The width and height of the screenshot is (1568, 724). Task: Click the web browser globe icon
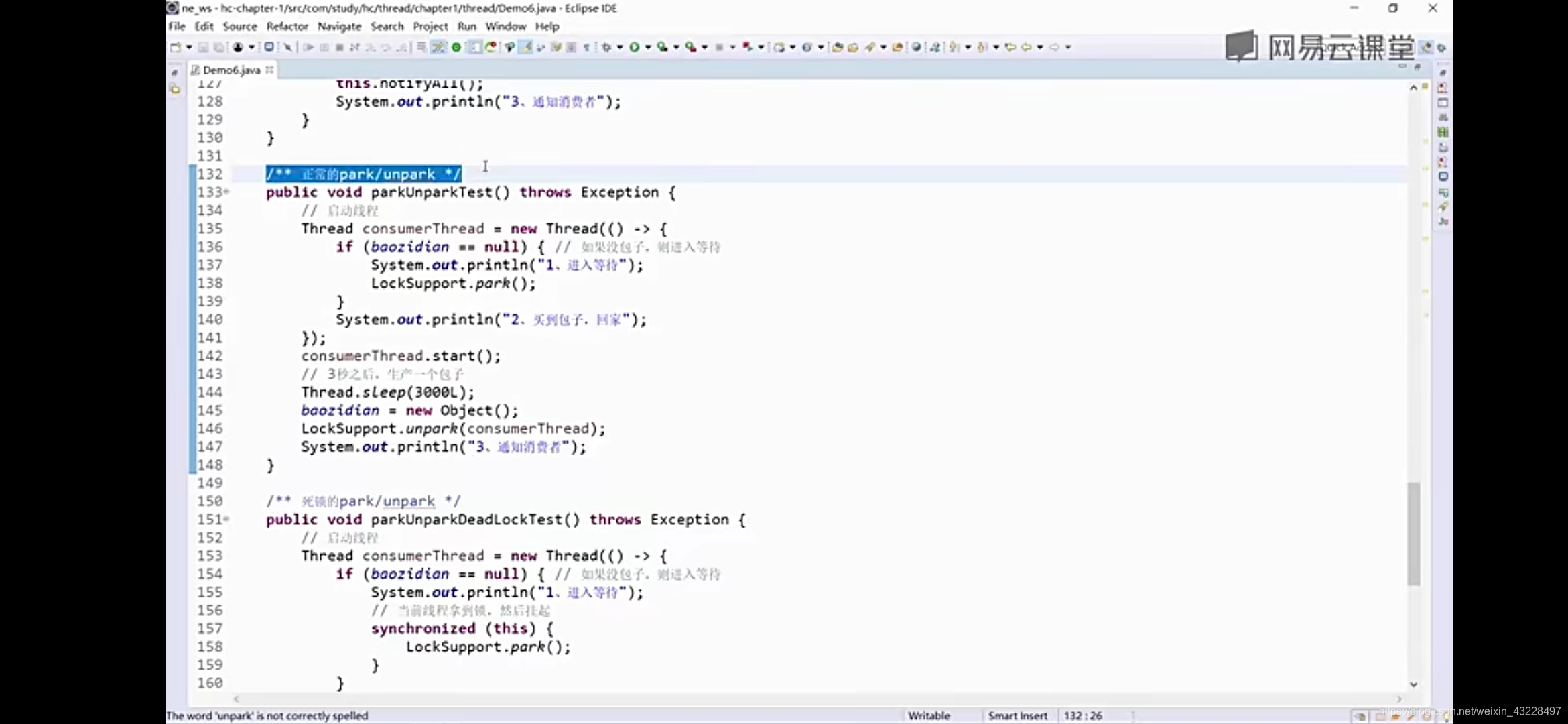(915, 47)
